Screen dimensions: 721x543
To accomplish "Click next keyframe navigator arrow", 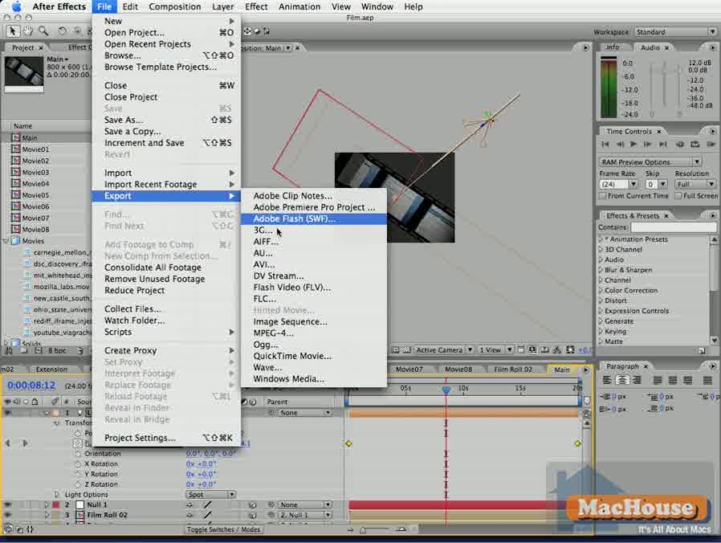I will 25,443.
